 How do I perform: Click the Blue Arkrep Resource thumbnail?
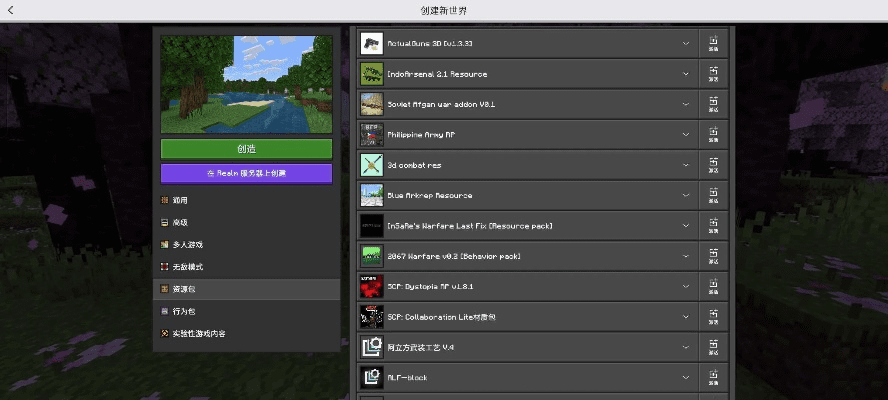coord(372,195)
